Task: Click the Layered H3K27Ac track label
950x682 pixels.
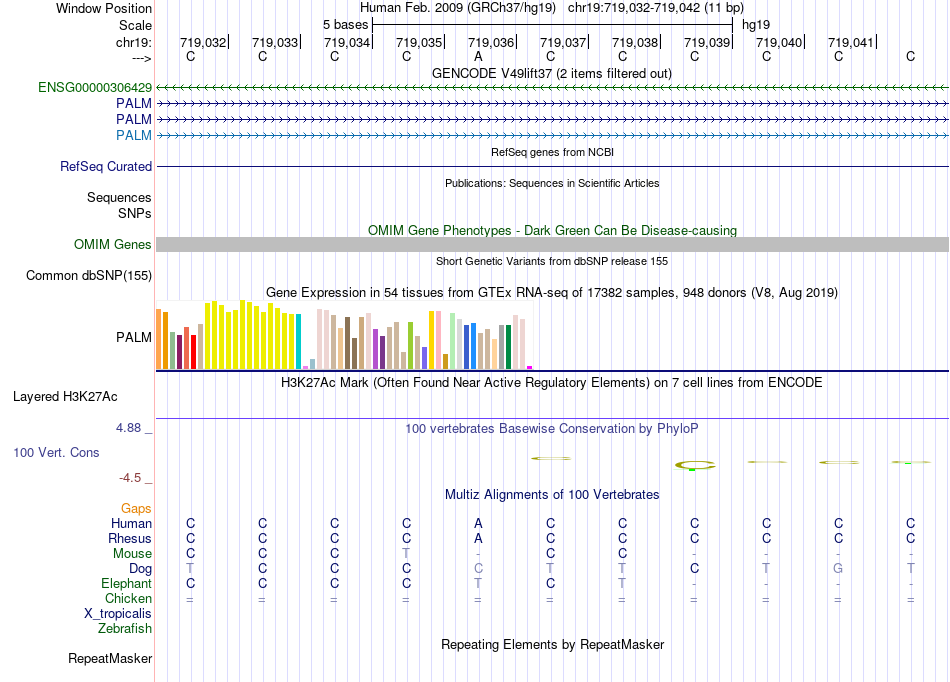Action: (x=65, y=396)
